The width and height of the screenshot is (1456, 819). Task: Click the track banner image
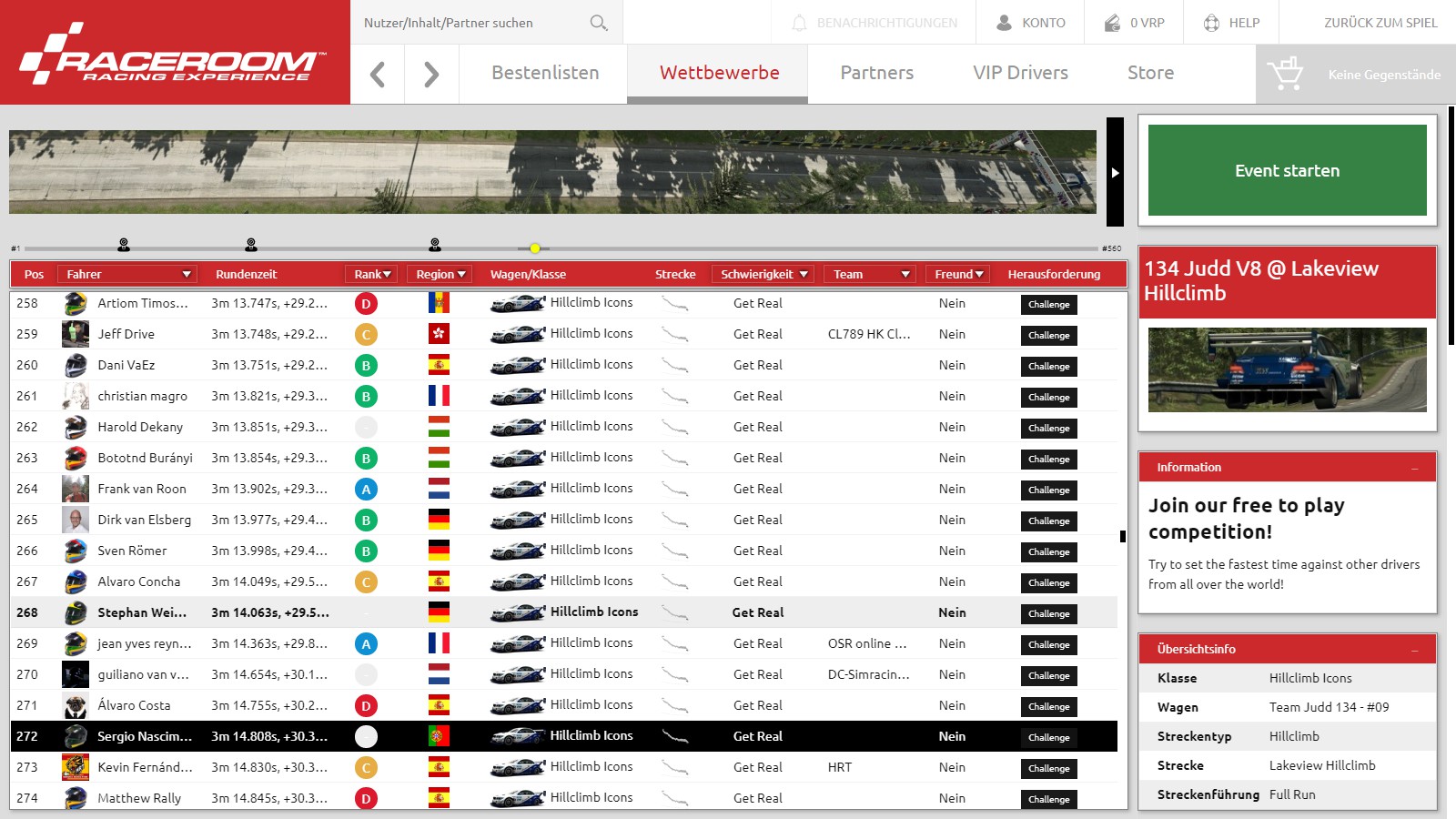(552, 172)
